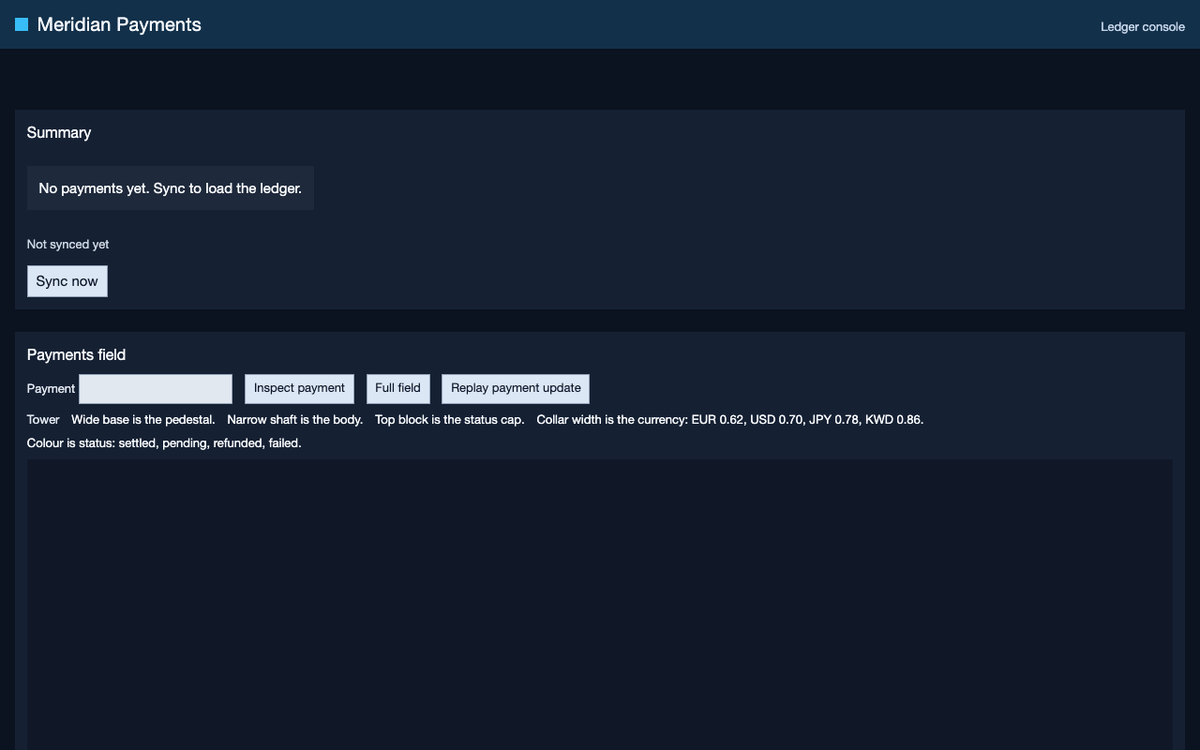The height and width of the screenshot is (750, 1200).
Task: Click the collar width currency legend
Action: [730, 419]
